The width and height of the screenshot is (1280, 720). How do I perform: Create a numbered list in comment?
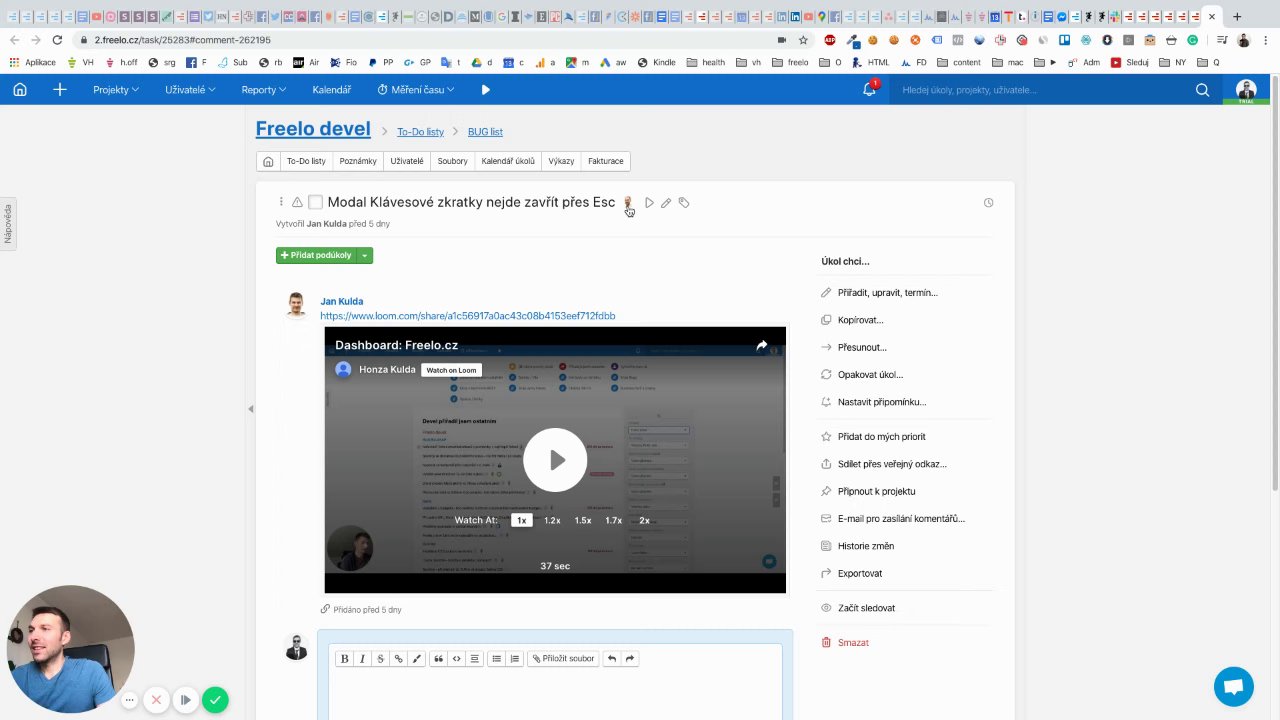point(514,659)
